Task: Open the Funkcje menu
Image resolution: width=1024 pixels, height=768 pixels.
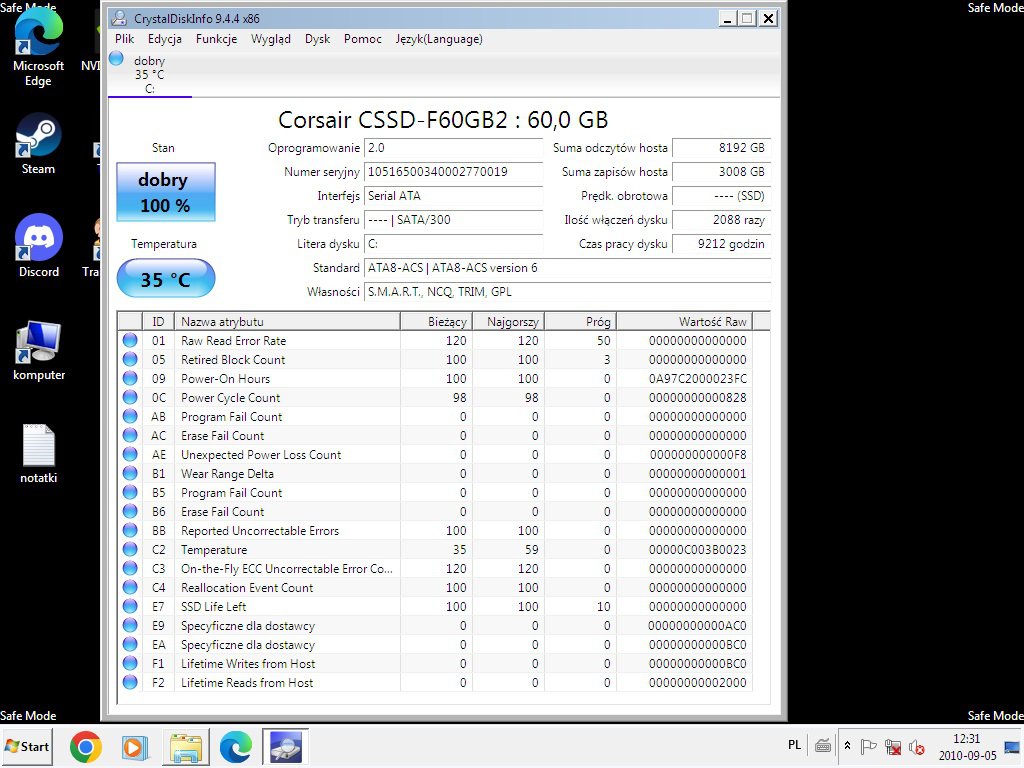Action: [x=216, y=39]
